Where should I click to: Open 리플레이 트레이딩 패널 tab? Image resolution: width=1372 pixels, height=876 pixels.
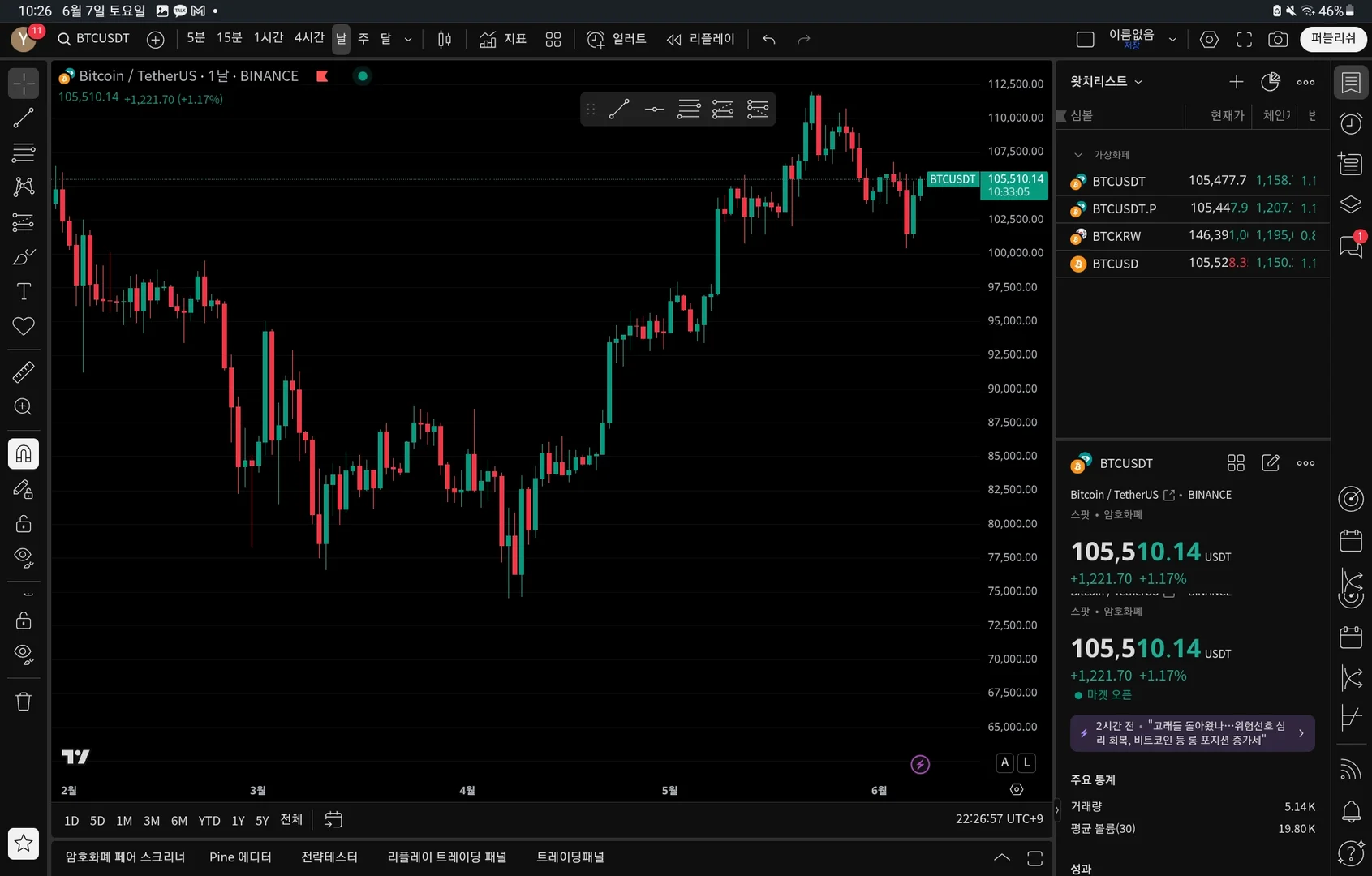click(x=447, y=857)
